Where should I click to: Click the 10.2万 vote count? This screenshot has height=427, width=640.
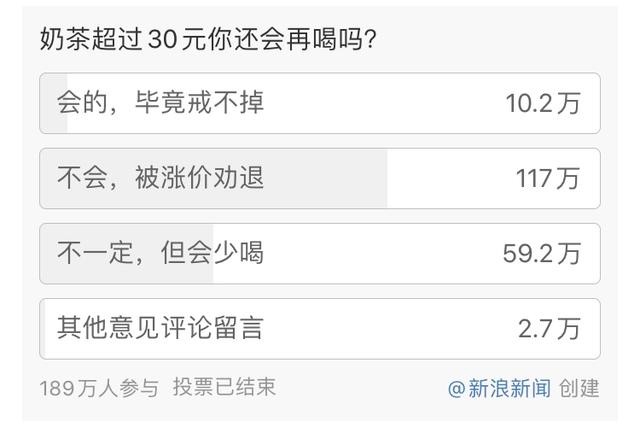pyautogui.click(x=543, y=103)
